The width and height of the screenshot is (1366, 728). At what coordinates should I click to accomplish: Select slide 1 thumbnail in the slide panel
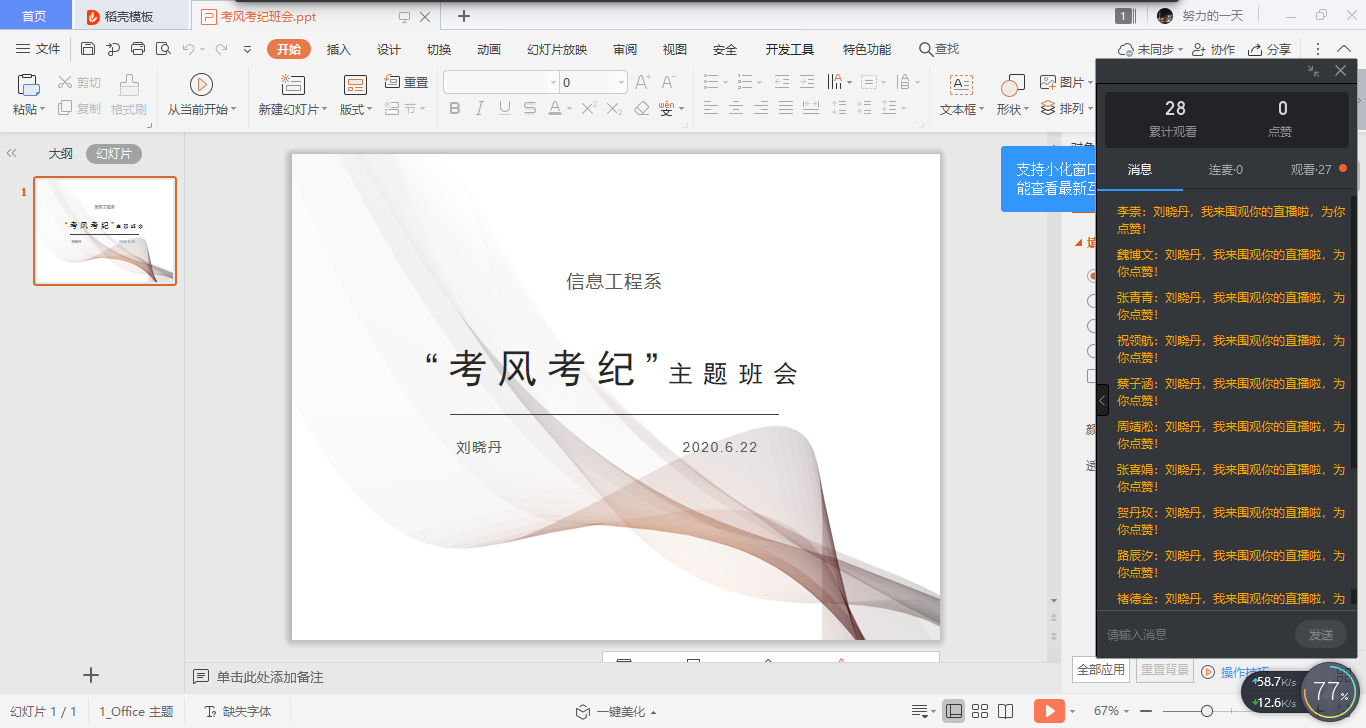(x=105, y=231)
